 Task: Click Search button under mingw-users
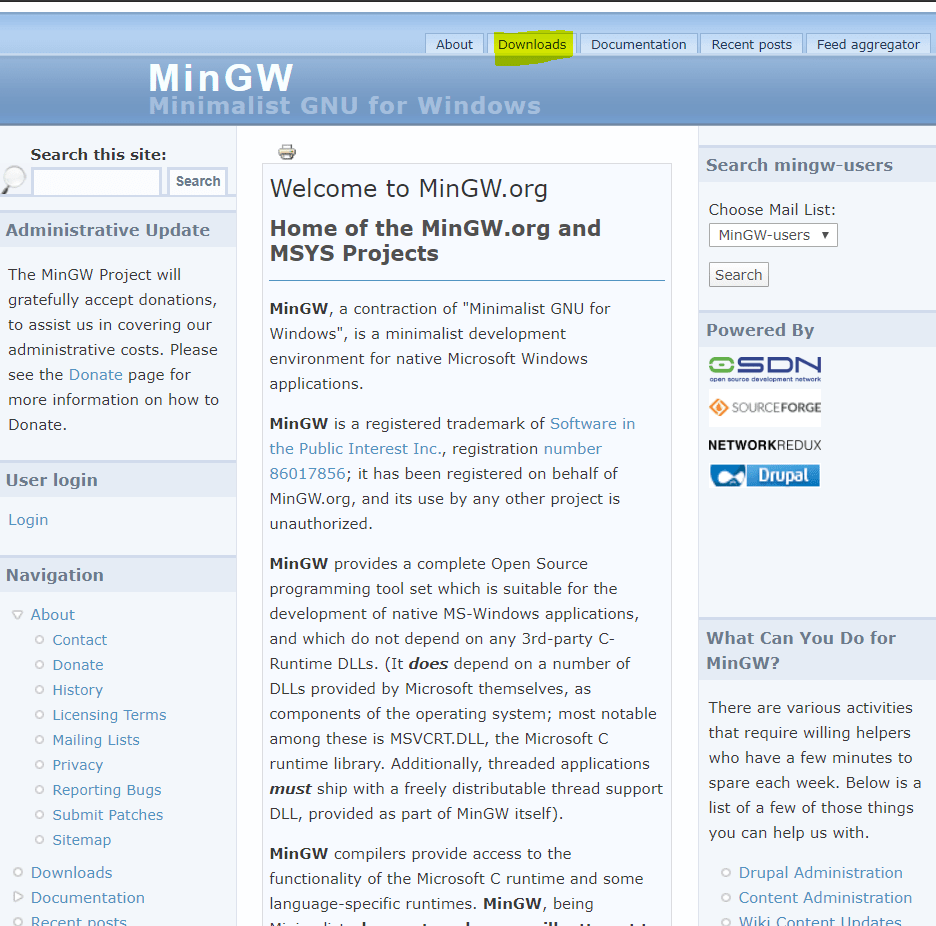pyautogui.click(x=738, y=275)
